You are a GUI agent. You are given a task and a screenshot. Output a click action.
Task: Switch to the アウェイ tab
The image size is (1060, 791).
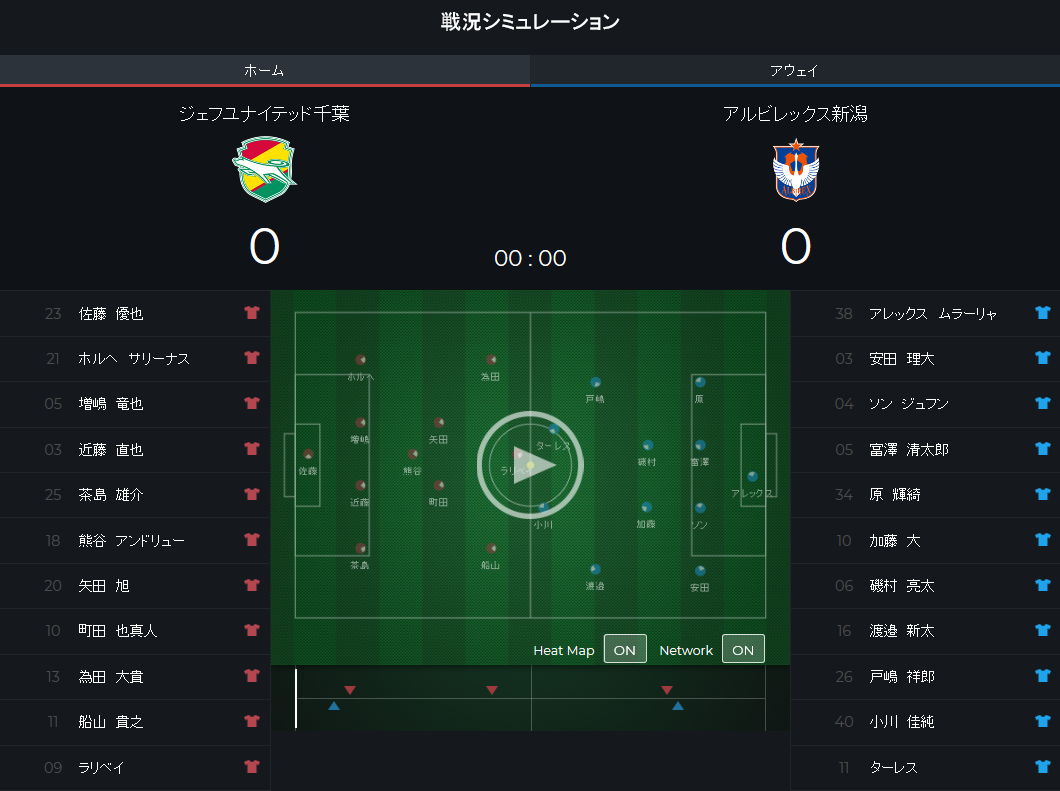point(795,71)
